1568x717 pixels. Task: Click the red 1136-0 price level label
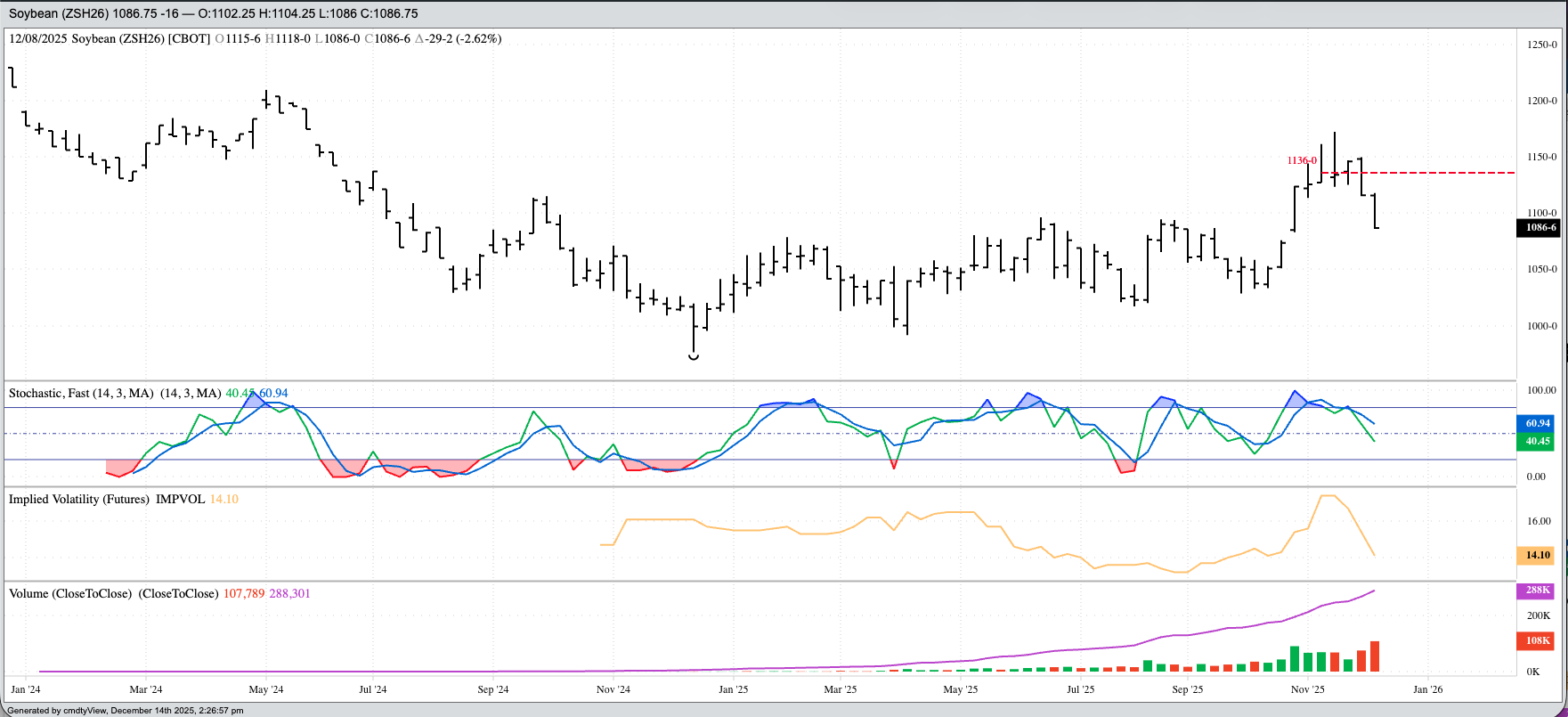1301,160
